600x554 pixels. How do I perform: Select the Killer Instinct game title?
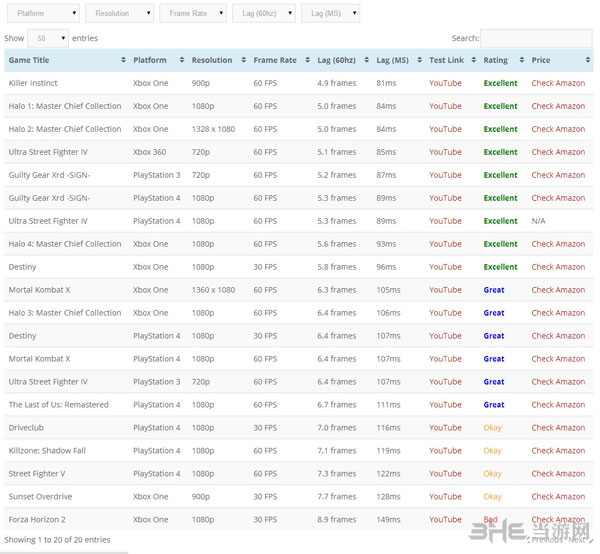[33, 83]
